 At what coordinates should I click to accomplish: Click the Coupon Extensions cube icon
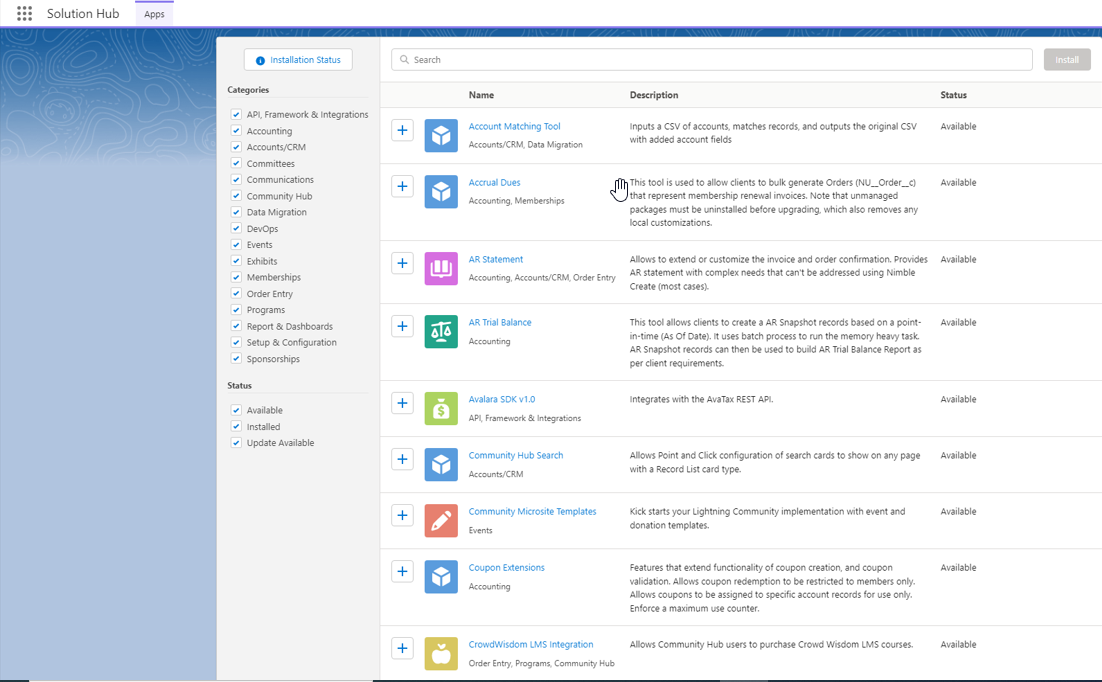(441, 576)
